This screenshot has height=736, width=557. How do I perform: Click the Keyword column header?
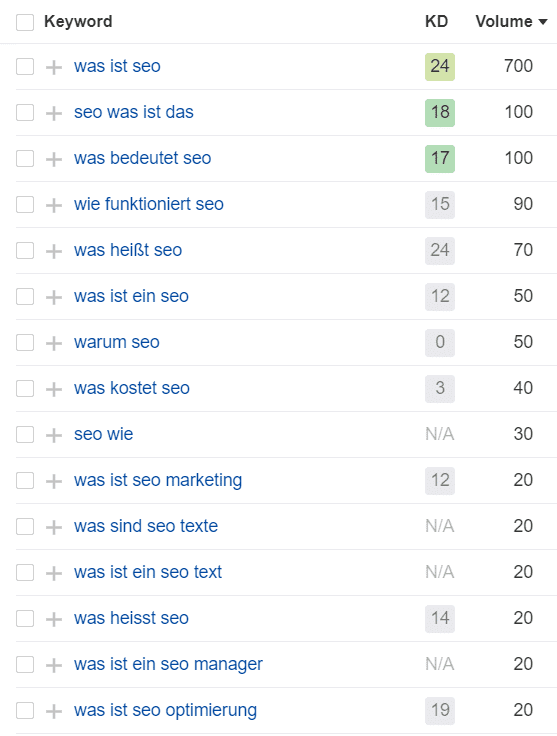(78, 22)
